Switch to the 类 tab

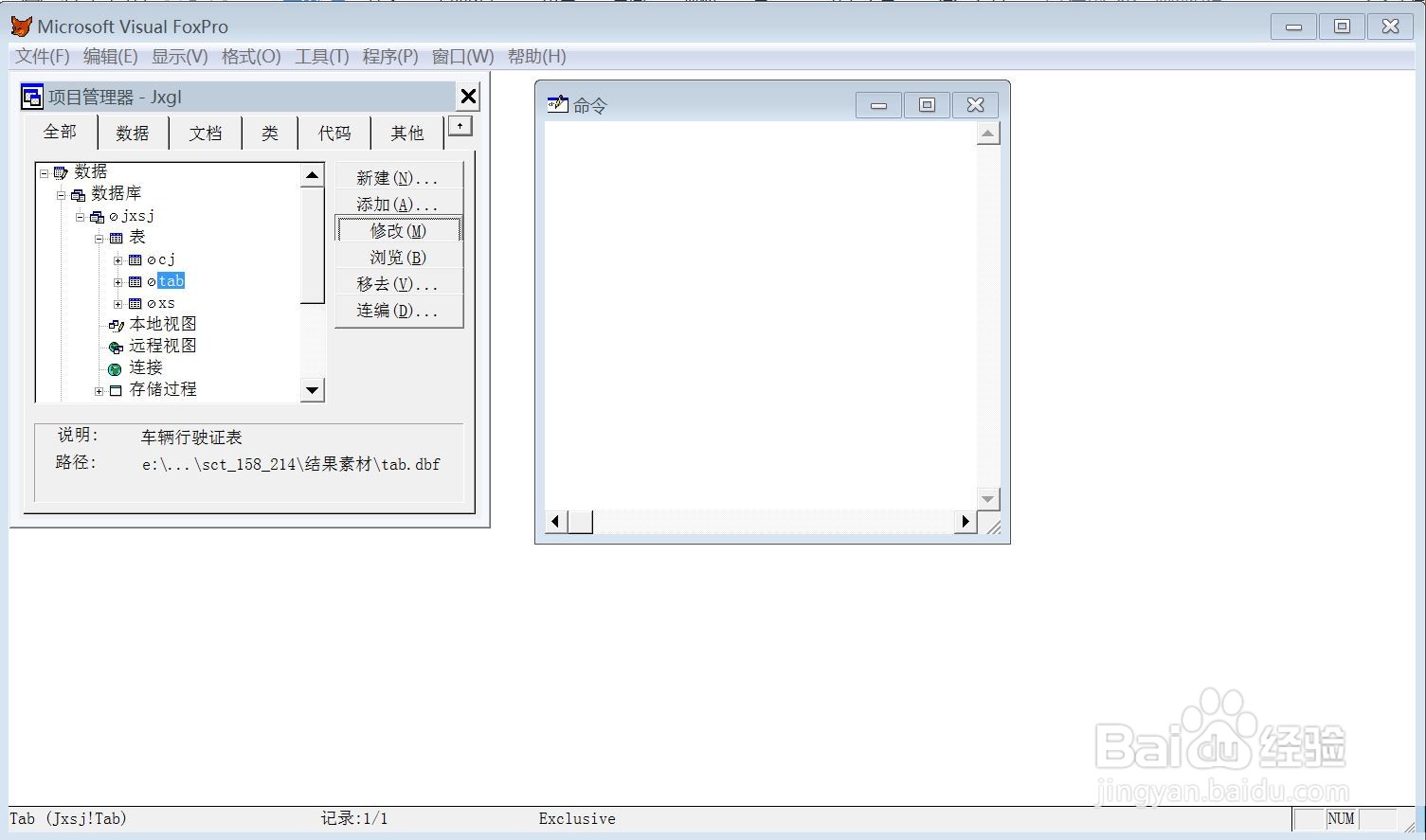click(x=270, y=134)
